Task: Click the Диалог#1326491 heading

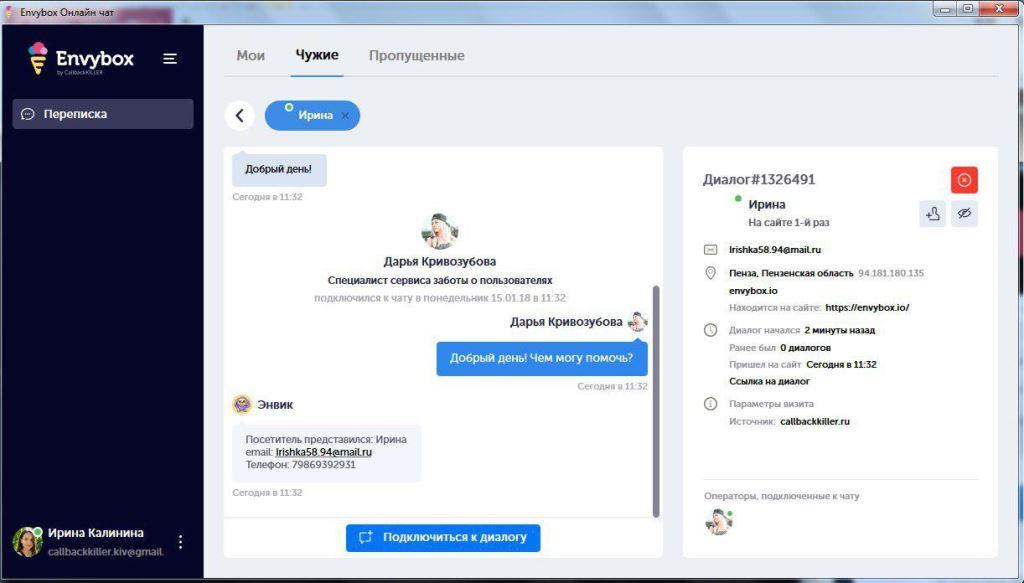Action: pos(759,180)
